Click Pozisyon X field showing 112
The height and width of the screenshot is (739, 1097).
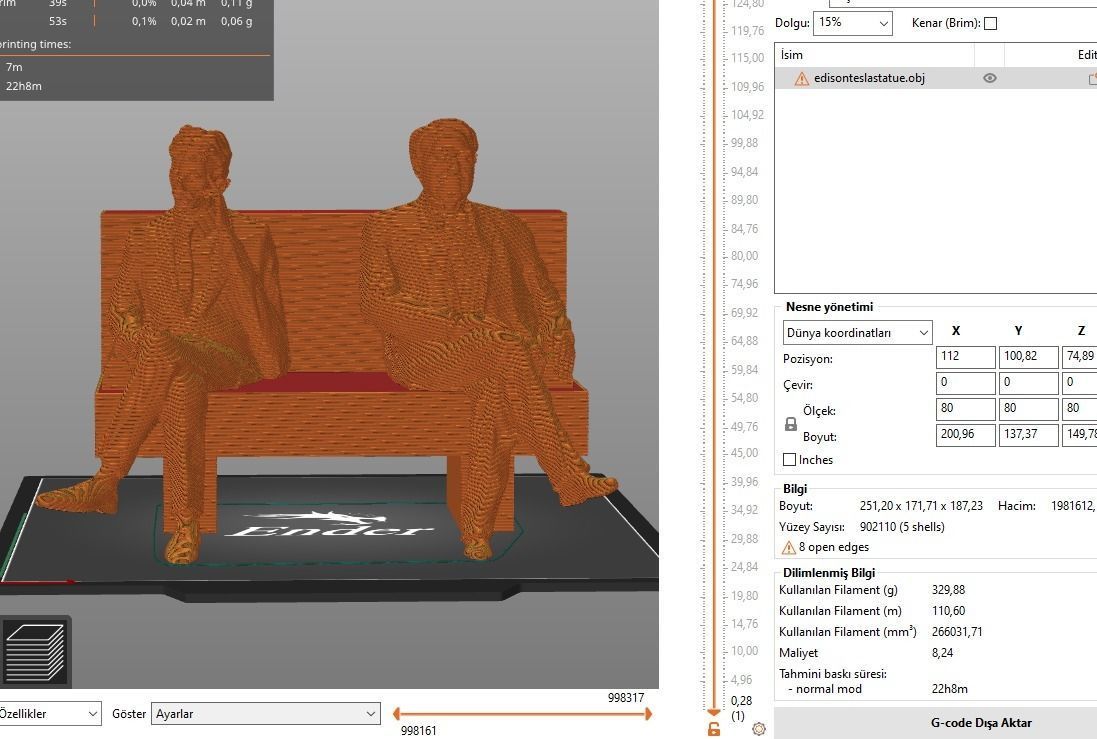pyautogui.click(x=965, y=357)
